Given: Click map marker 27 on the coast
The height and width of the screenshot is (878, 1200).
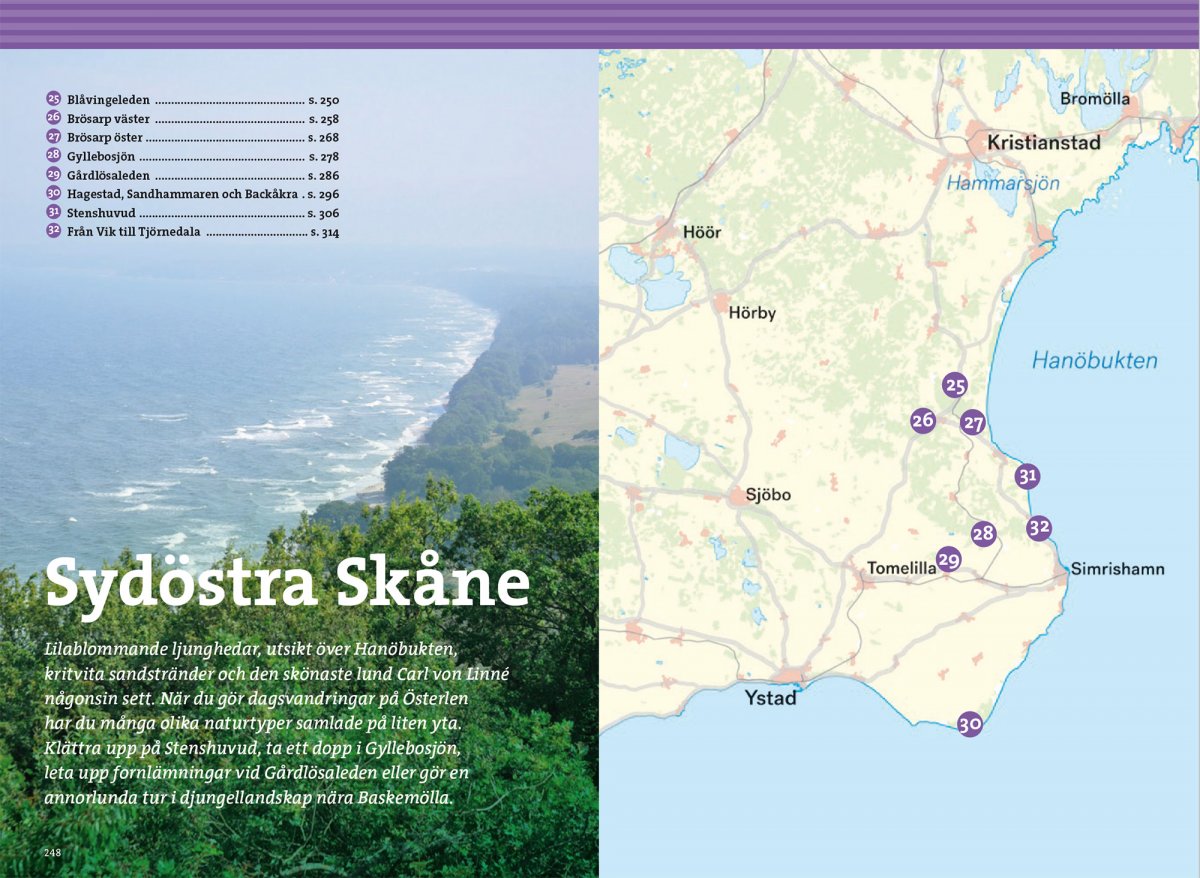Looking at the screenshot, I should click(x=973, y=423).
